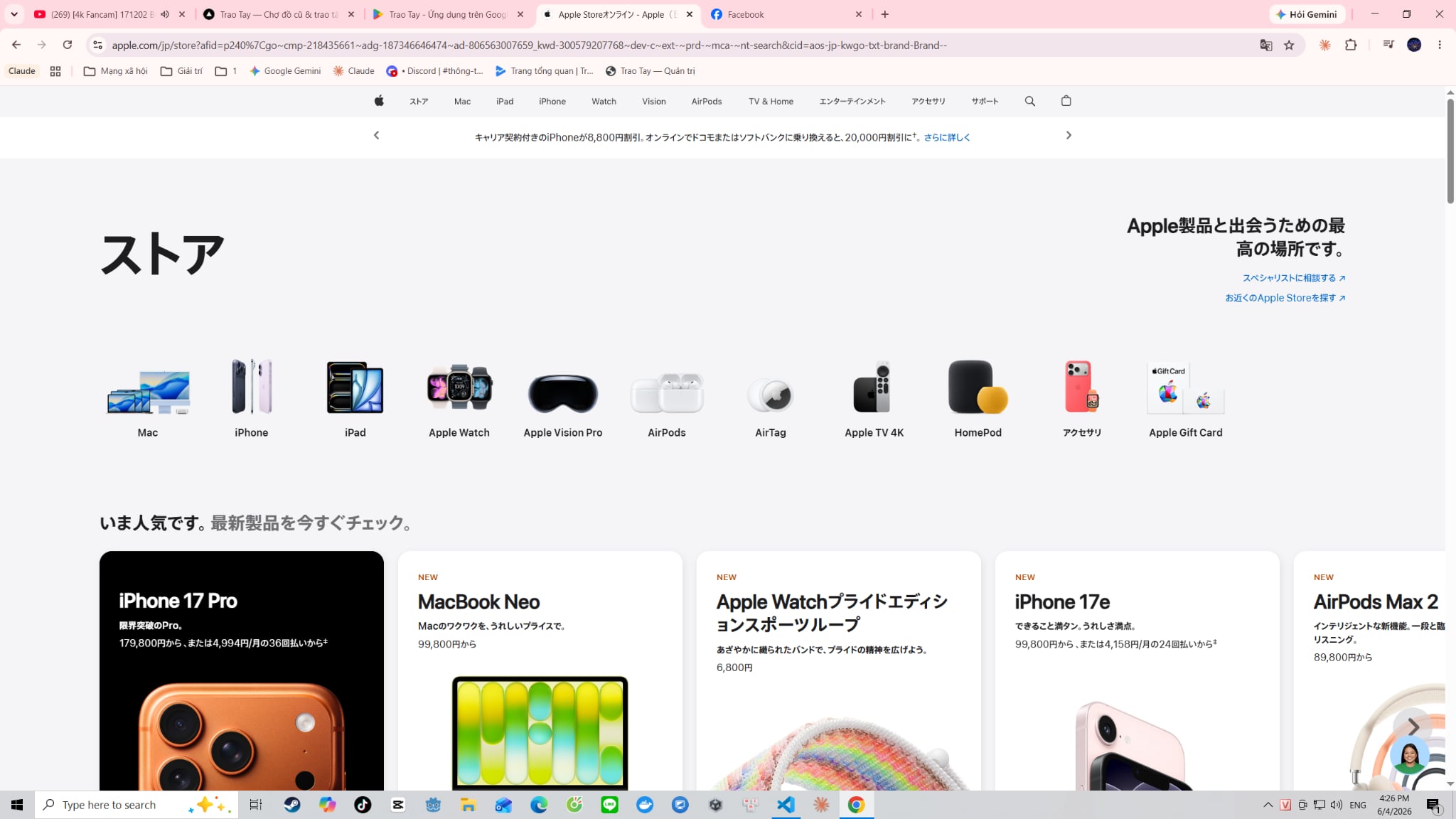Show previous promo banner message
The image size is (1456, 819).
tap(377, 135)
